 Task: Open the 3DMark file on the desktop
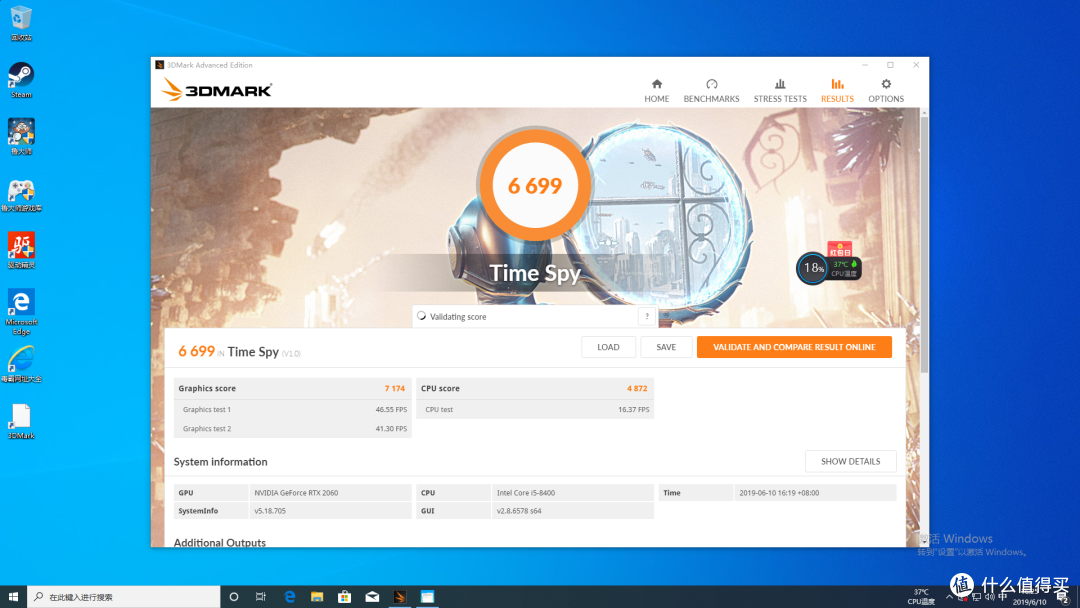click(x=21, y=421)
